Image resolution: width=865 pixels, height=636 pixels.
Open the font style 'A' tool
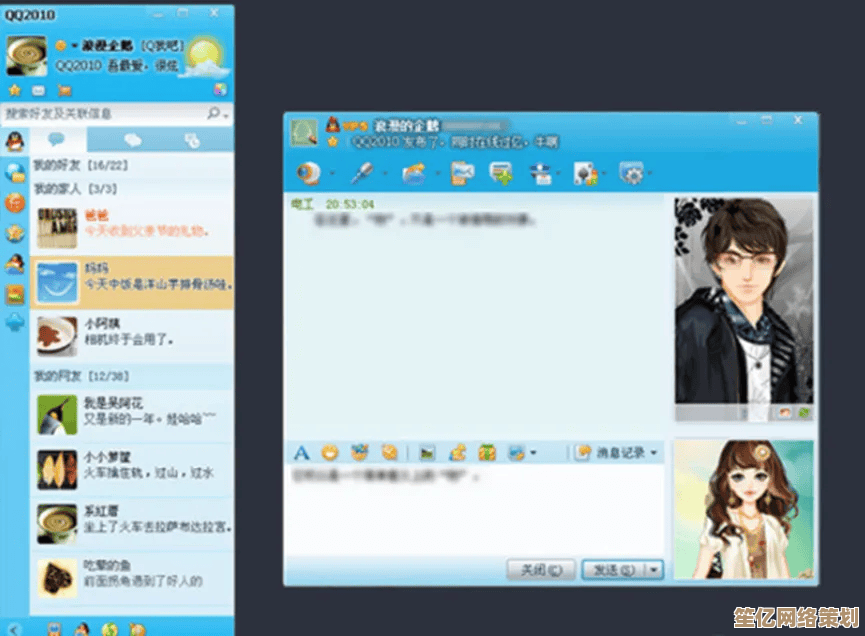301,453
